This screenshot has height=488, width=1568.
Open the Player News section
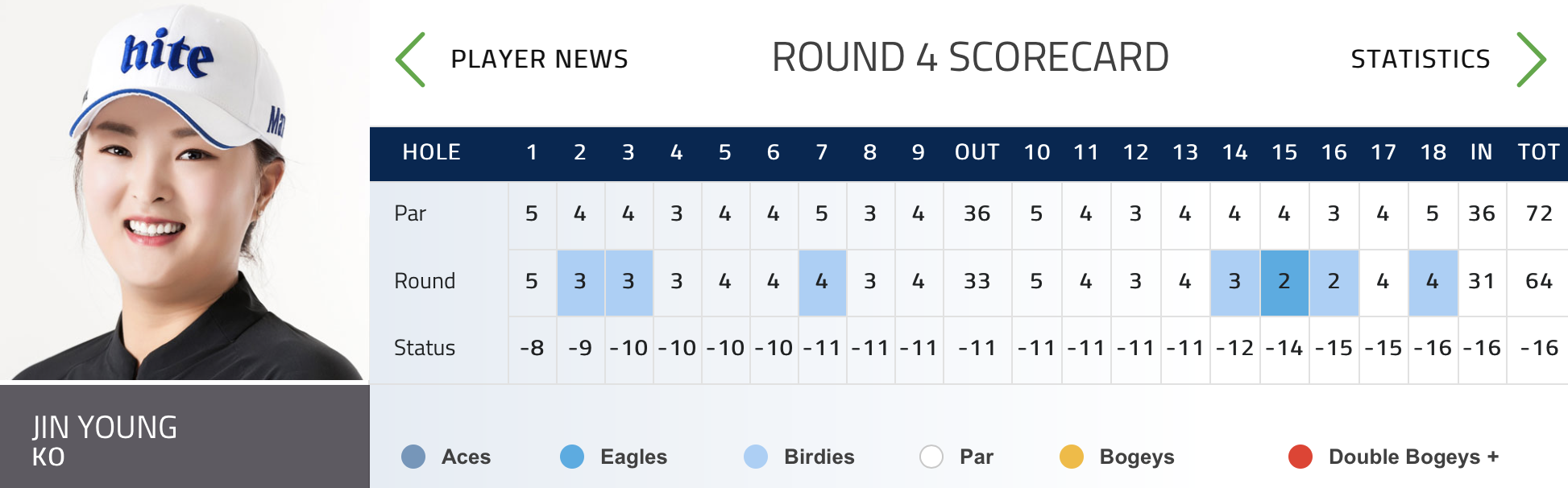(539, 59)
